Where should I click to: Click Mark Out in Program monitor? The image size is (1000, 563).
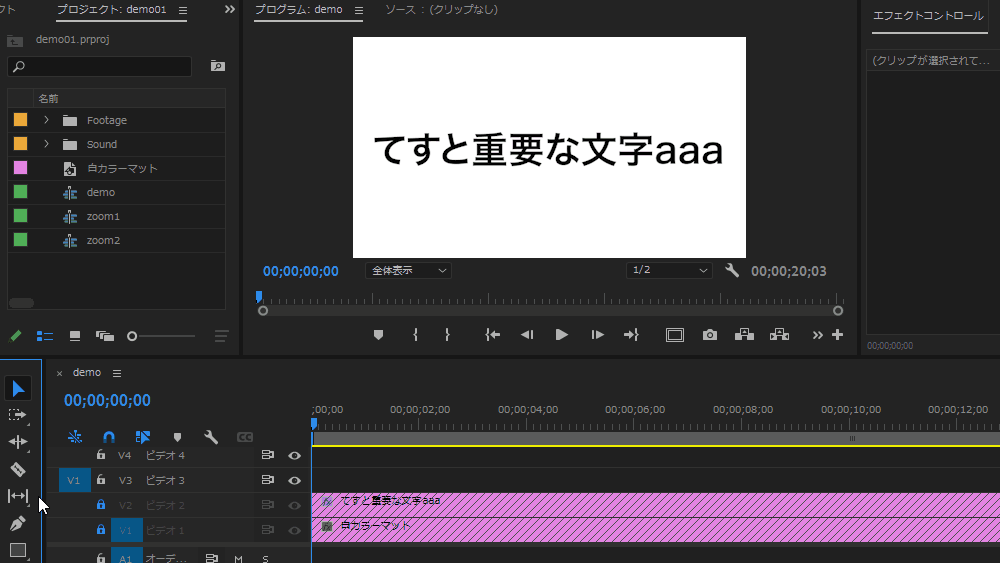(x=447, y=335)
